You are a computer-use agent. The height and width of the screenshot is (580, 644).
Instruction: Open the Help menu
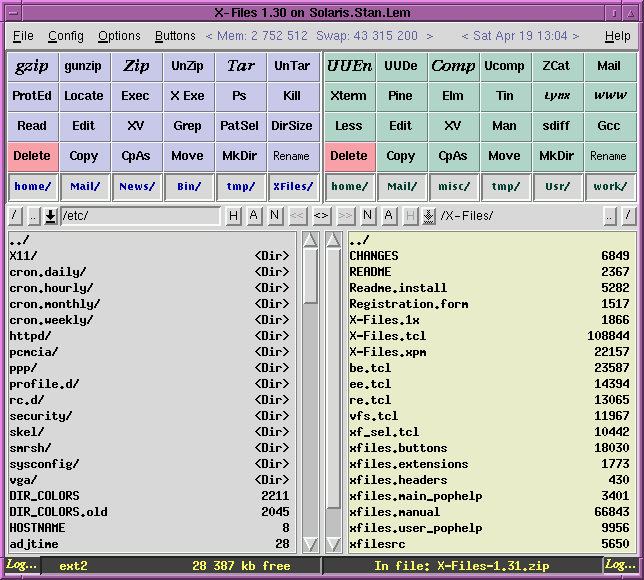click(x=617, y=36)
